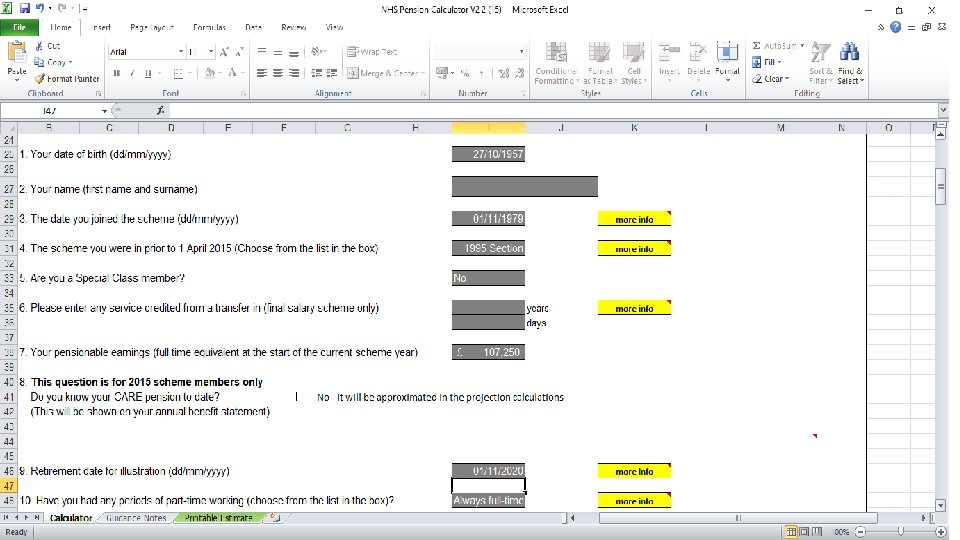Click Increase Indent icon

coord(332,73)
